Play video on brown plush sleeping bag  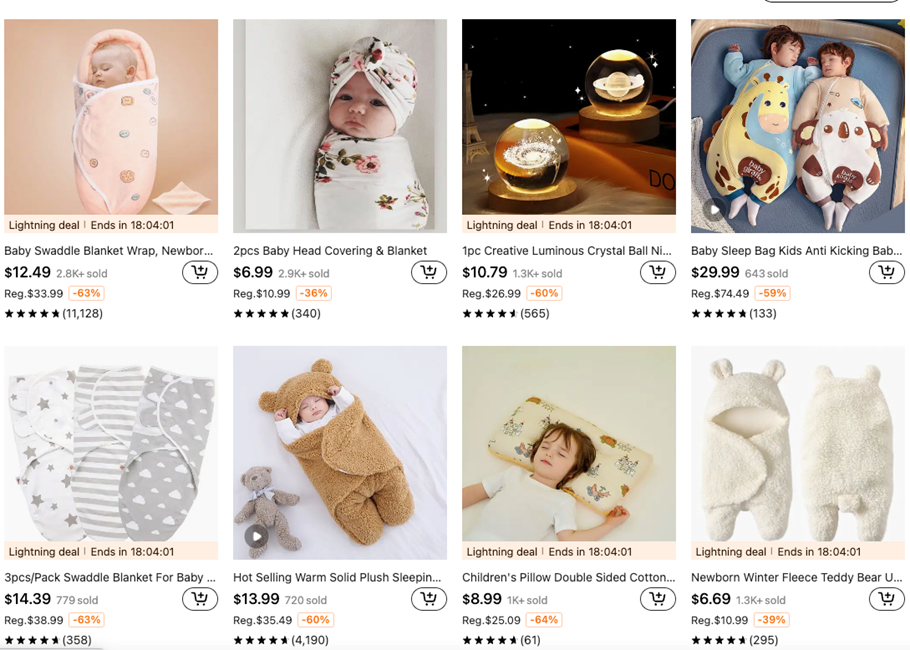click(x=256, y=537)
